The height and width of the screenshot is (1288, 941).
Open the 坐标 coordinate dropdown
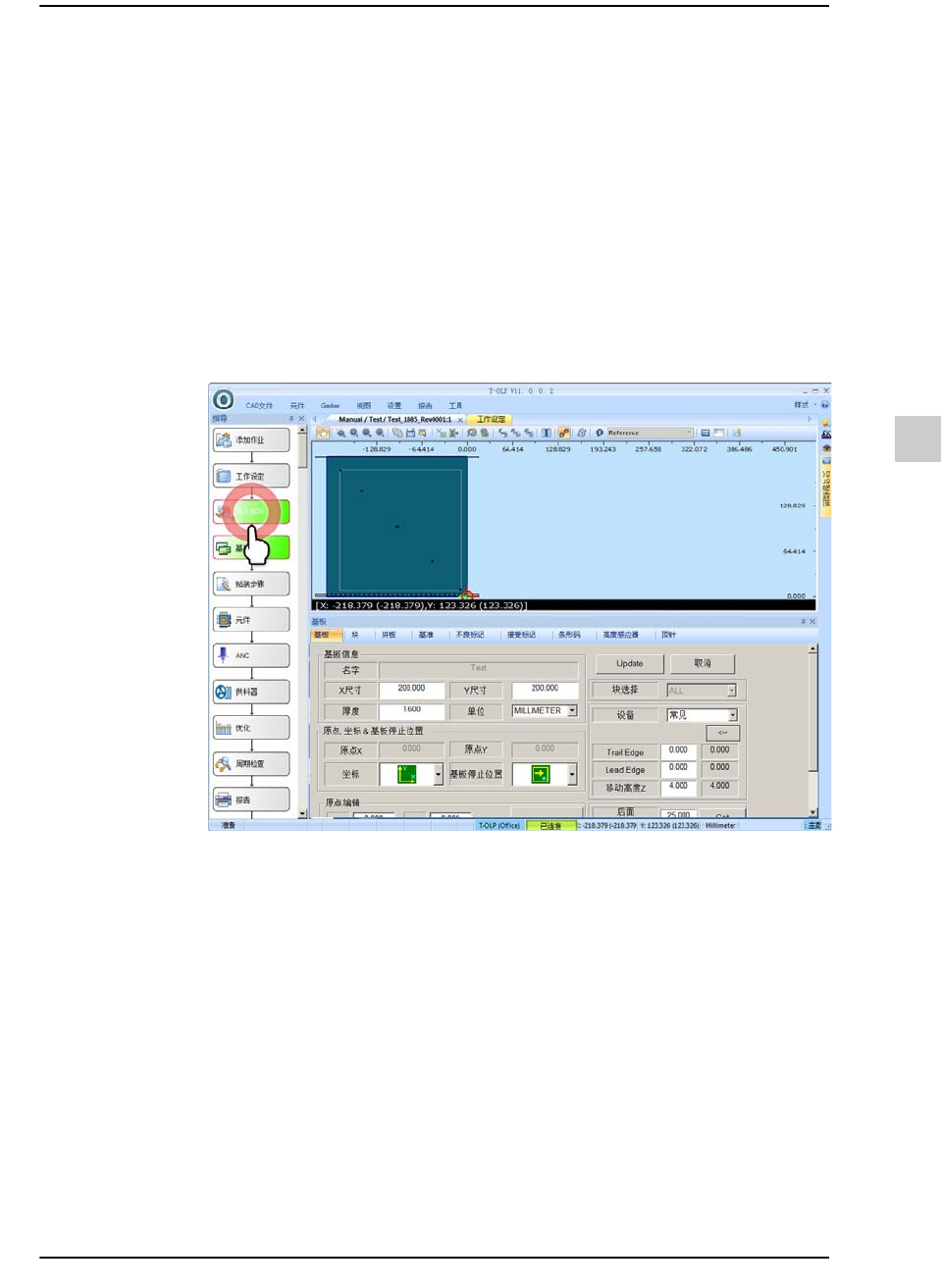411,774
